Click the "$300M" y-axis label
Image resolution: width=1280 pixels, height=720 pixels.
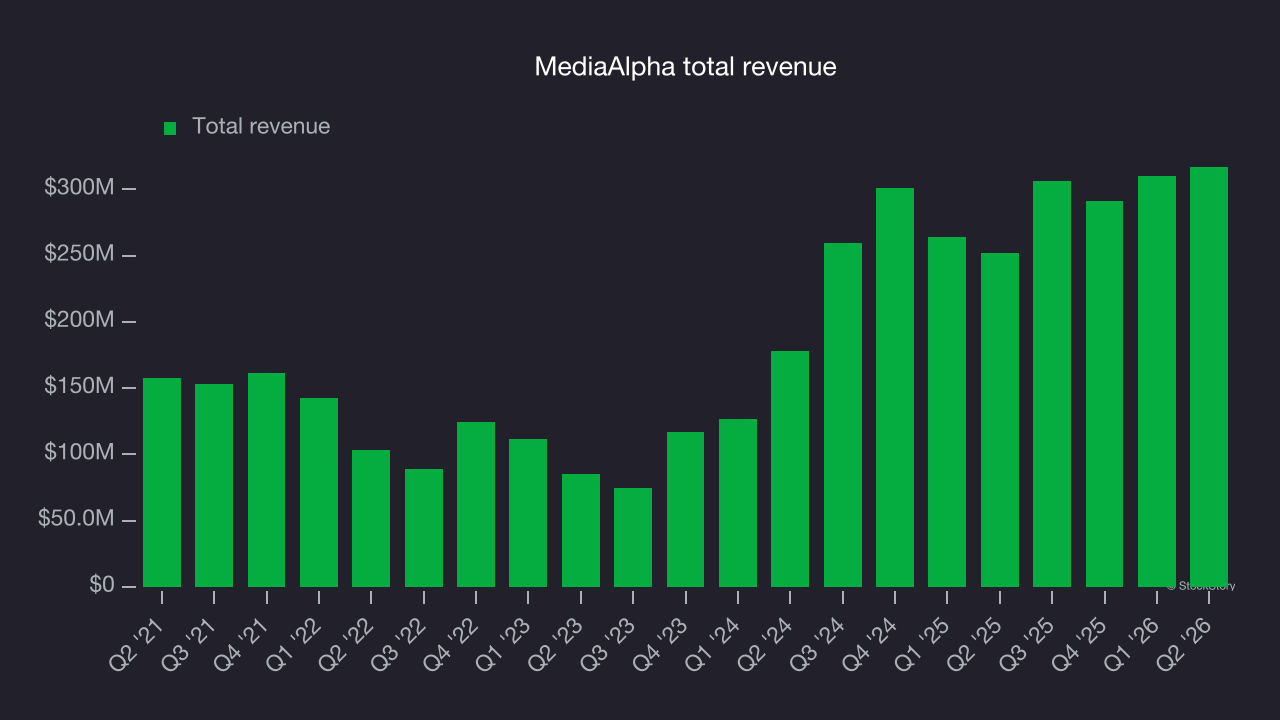tap(80, 188)
